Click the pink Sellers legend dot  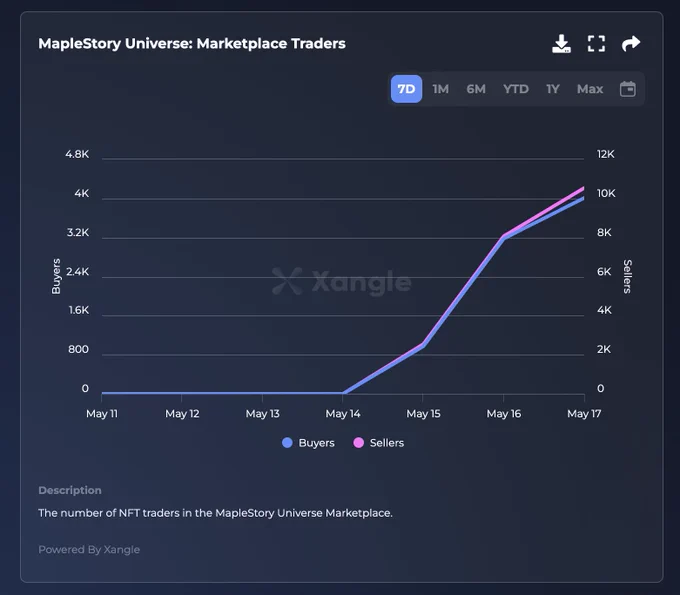(x=358, y=443)
